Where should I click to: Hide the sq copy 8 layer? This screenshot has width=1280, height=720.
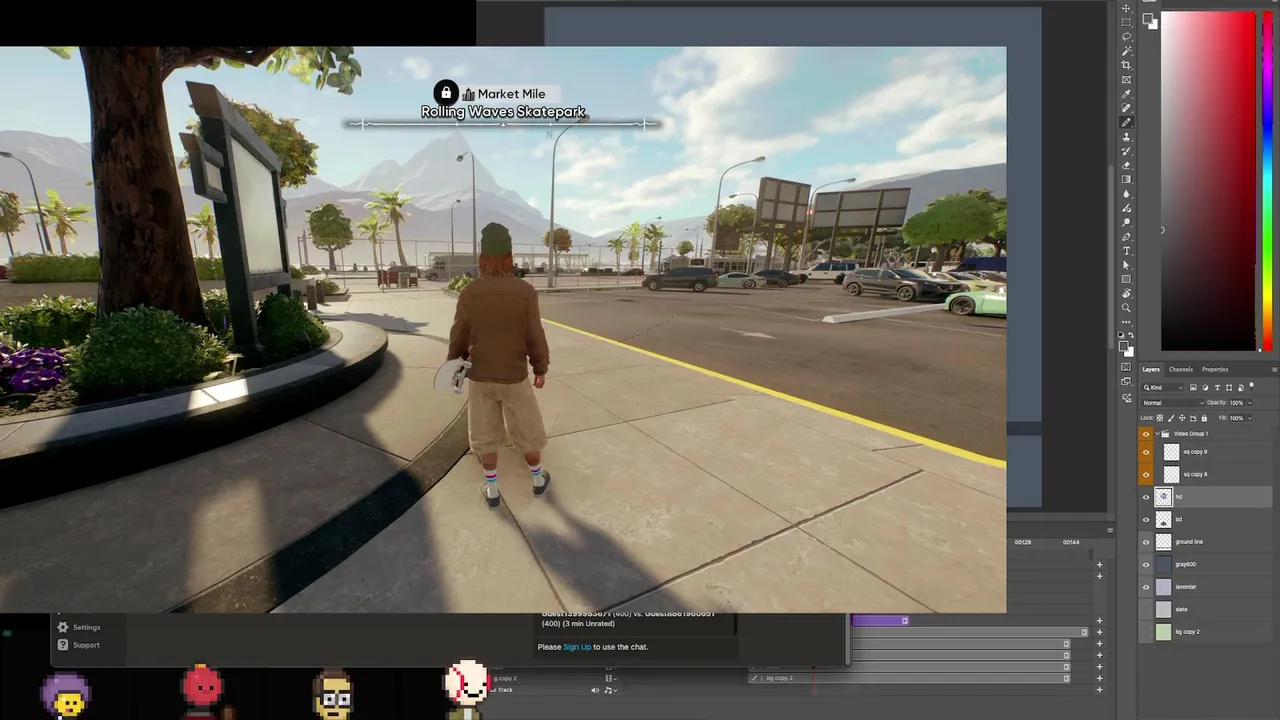[x=1146, y=474]
